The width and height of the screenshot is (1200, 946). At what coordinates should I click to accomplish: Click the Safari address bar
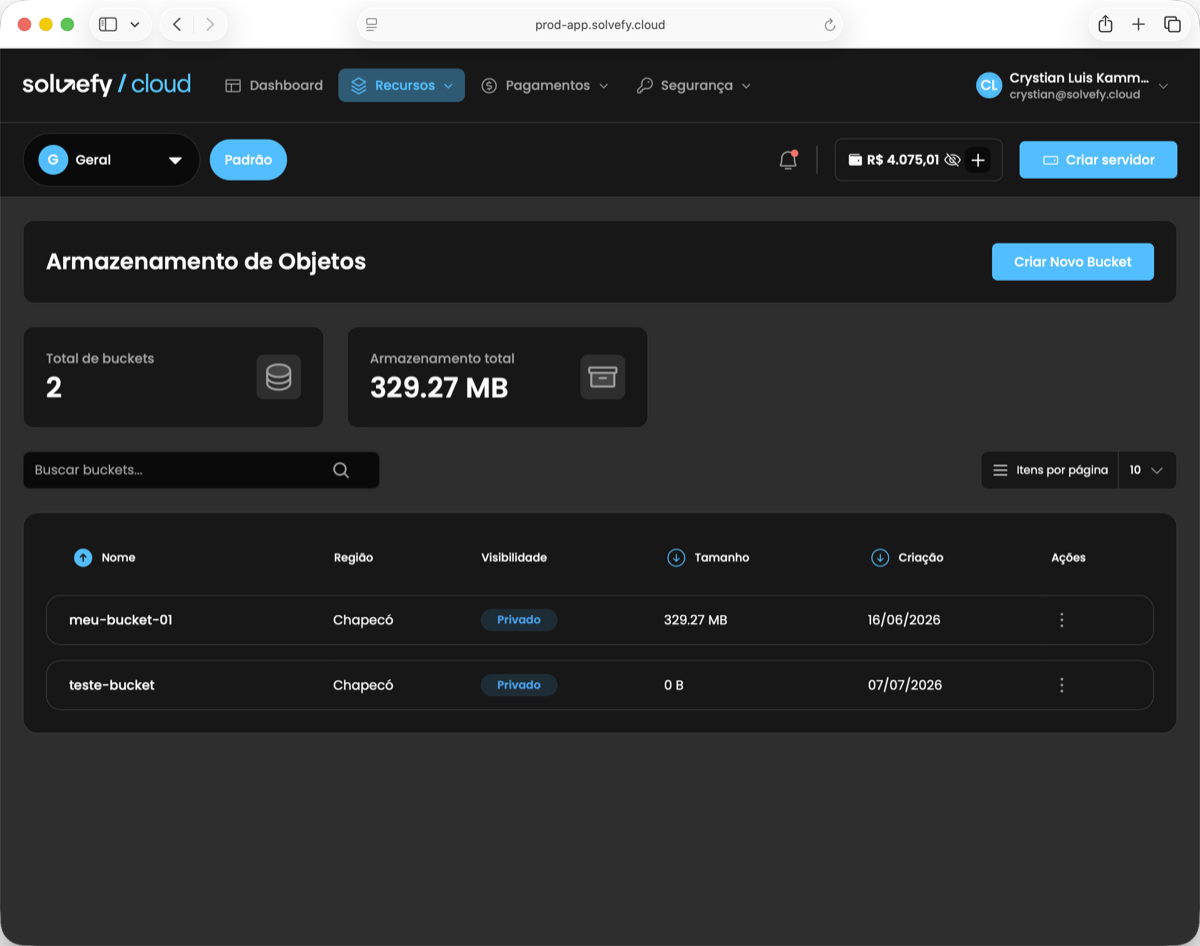(x=600, y=25)
